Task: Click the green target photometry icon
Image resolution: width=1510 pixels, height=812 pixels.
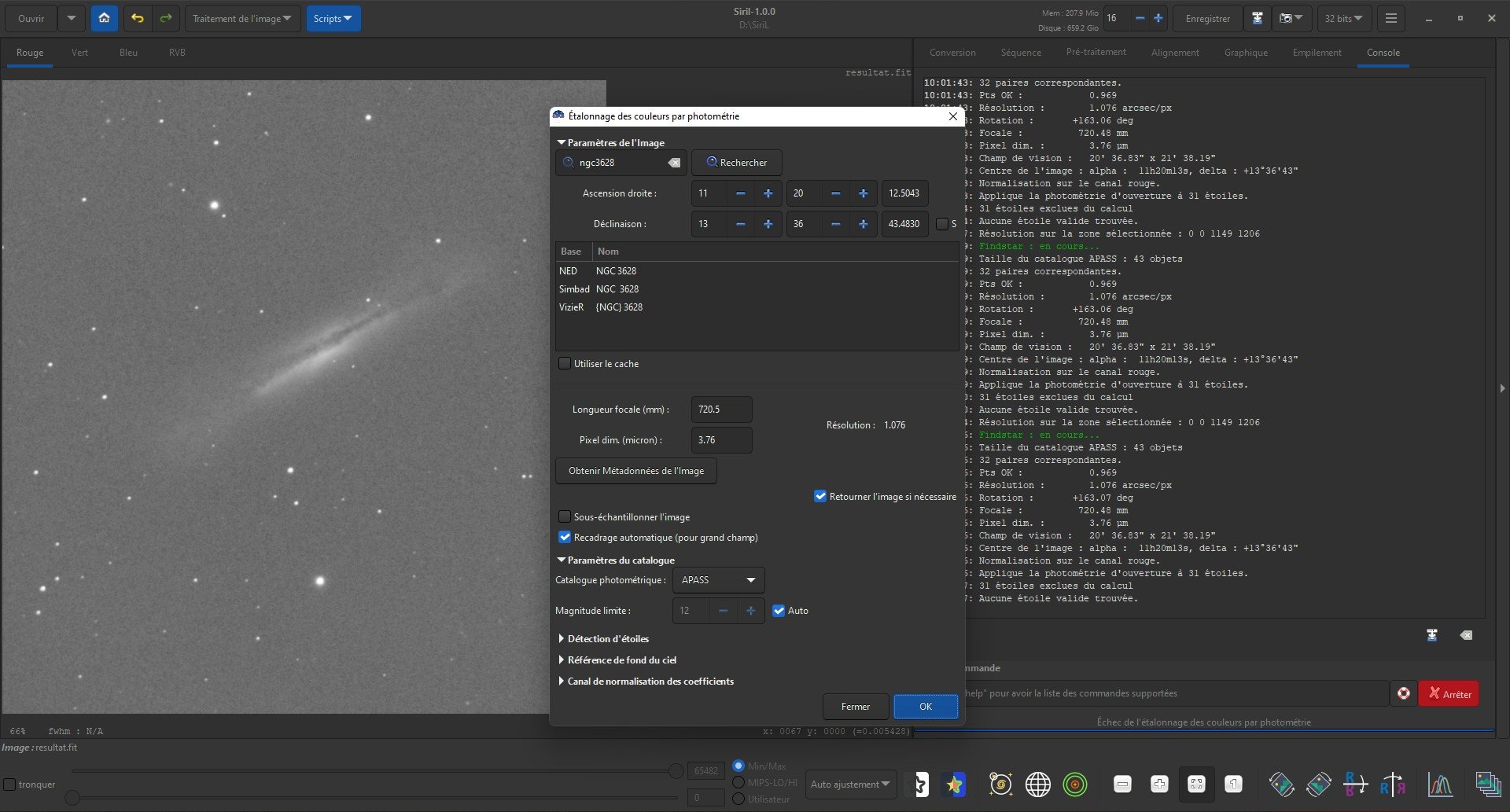Action: pyautogui.click(x=1075, y=784)
